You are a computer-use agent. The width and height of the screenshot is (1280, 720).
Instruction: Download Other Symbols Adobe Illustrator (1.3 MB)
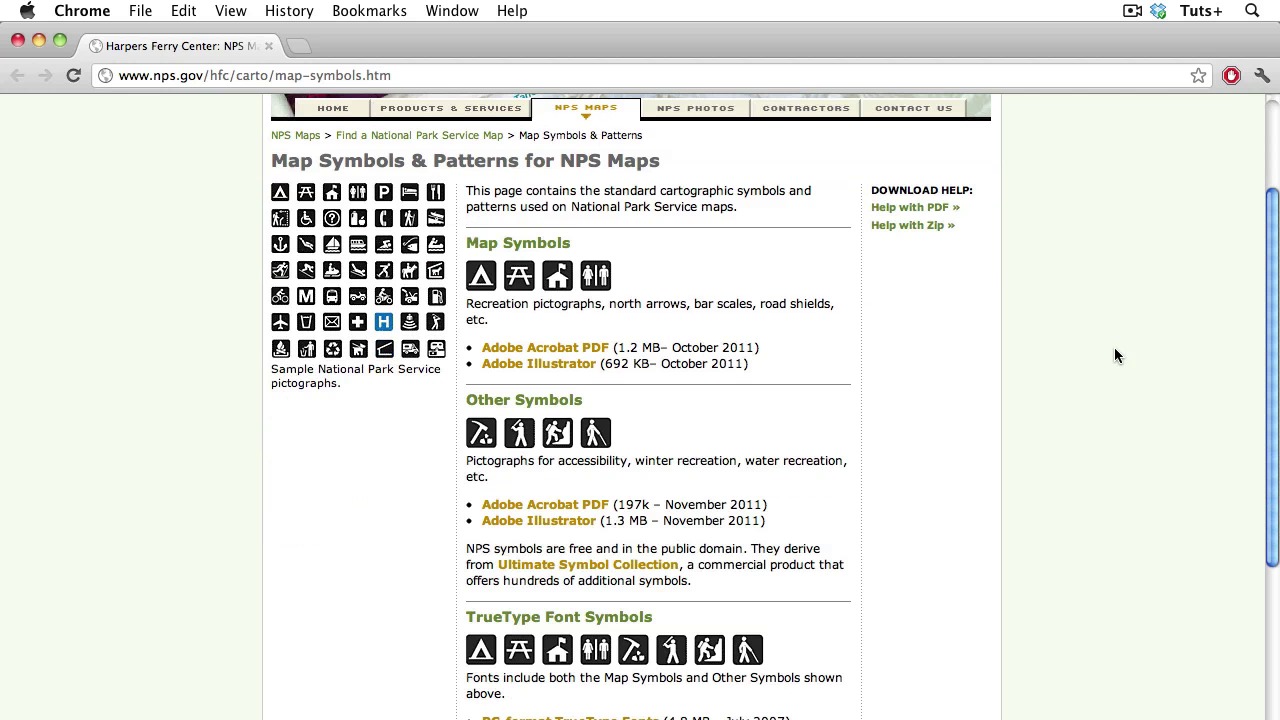pos(539,520)
